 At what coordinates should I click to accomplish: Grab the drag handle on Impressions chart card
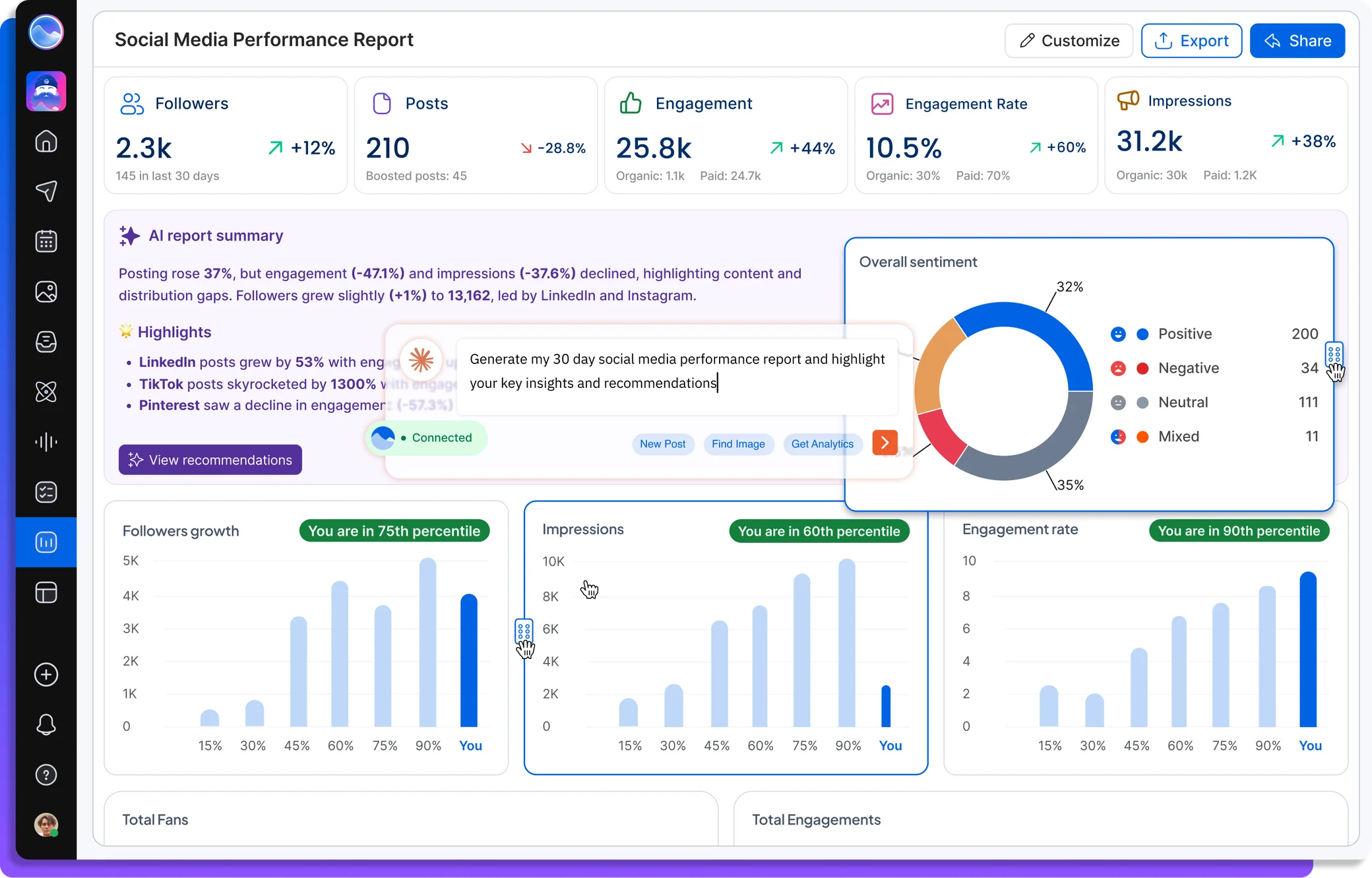[x=524, y=631]
